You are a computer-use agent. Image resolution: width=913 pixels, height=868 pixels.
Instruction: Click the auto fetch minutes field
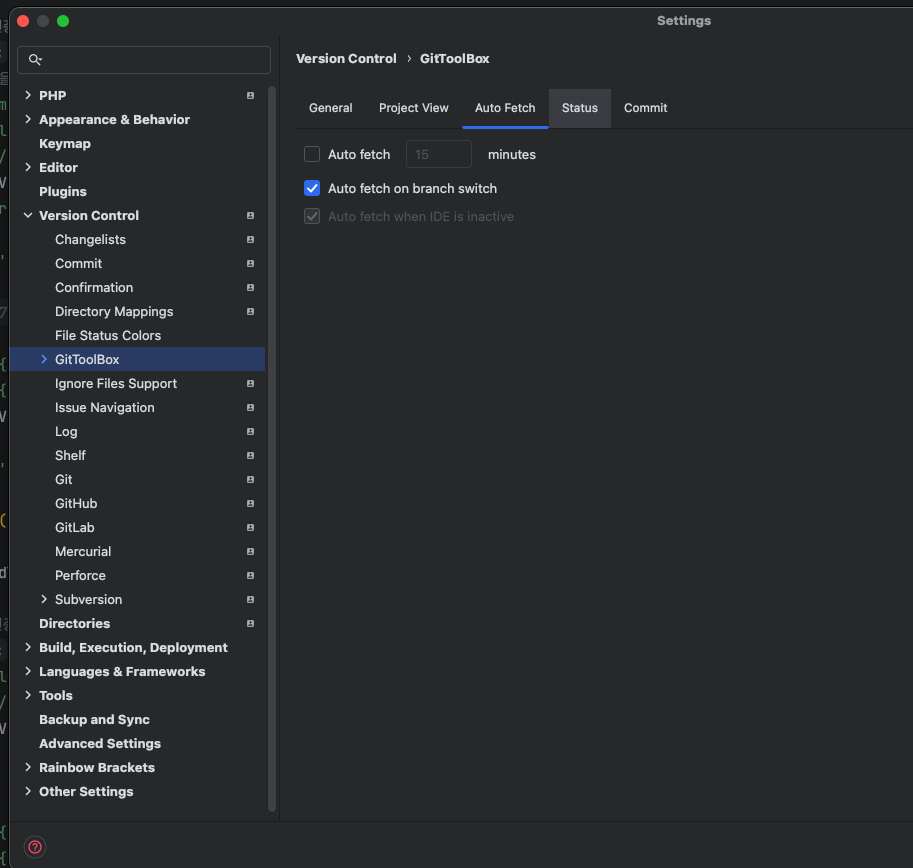[x=438, y=154]
